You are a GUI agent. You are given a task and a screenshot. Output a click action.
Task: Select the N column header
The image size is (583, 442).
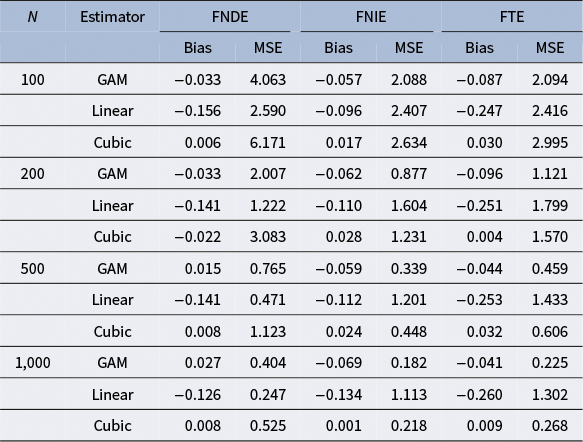(x=33, y=17)
